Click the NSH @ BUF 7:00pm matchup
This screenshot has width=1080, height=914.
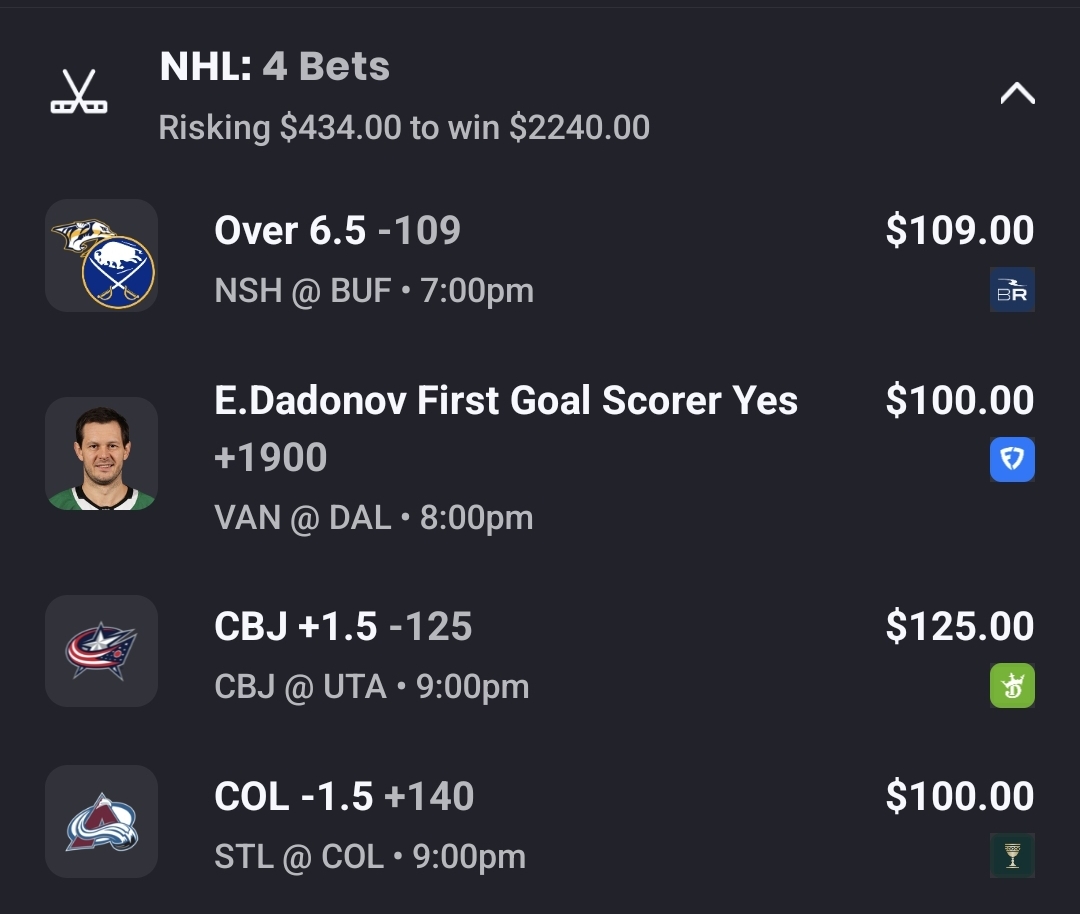click(x=374, y=291)
